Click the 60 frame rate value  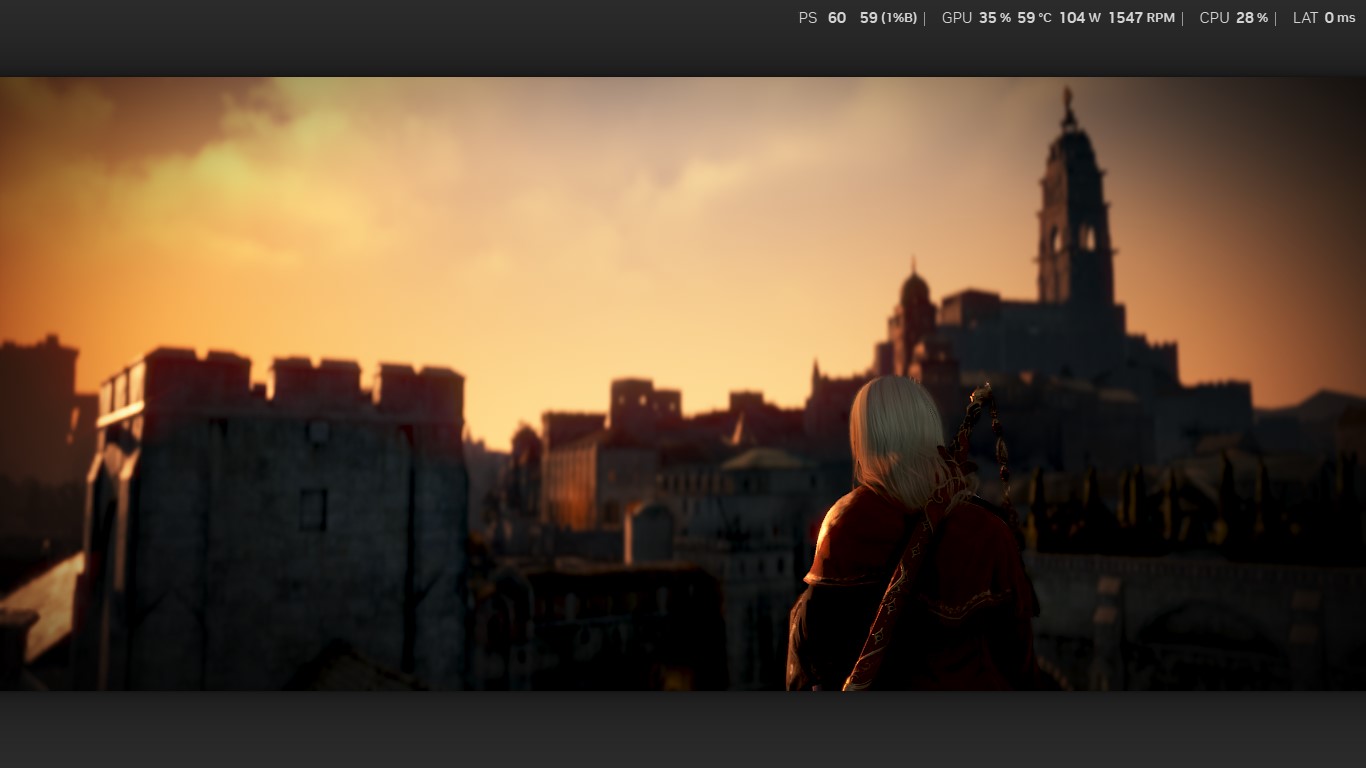(x=836, y=18)
